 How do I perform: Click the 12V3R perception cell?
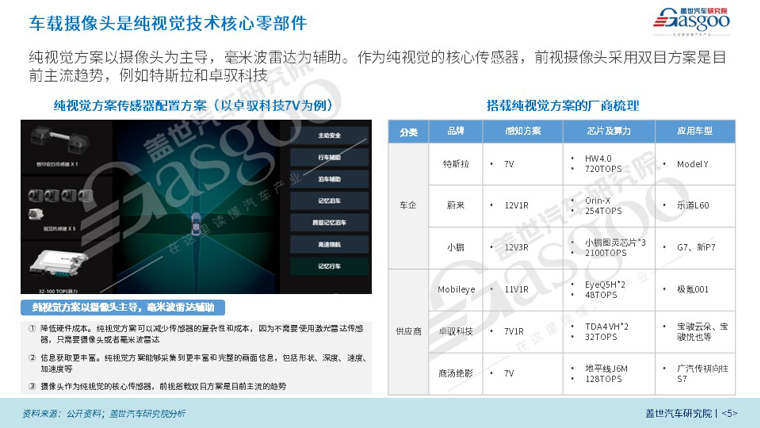click(x=522, y=247)
